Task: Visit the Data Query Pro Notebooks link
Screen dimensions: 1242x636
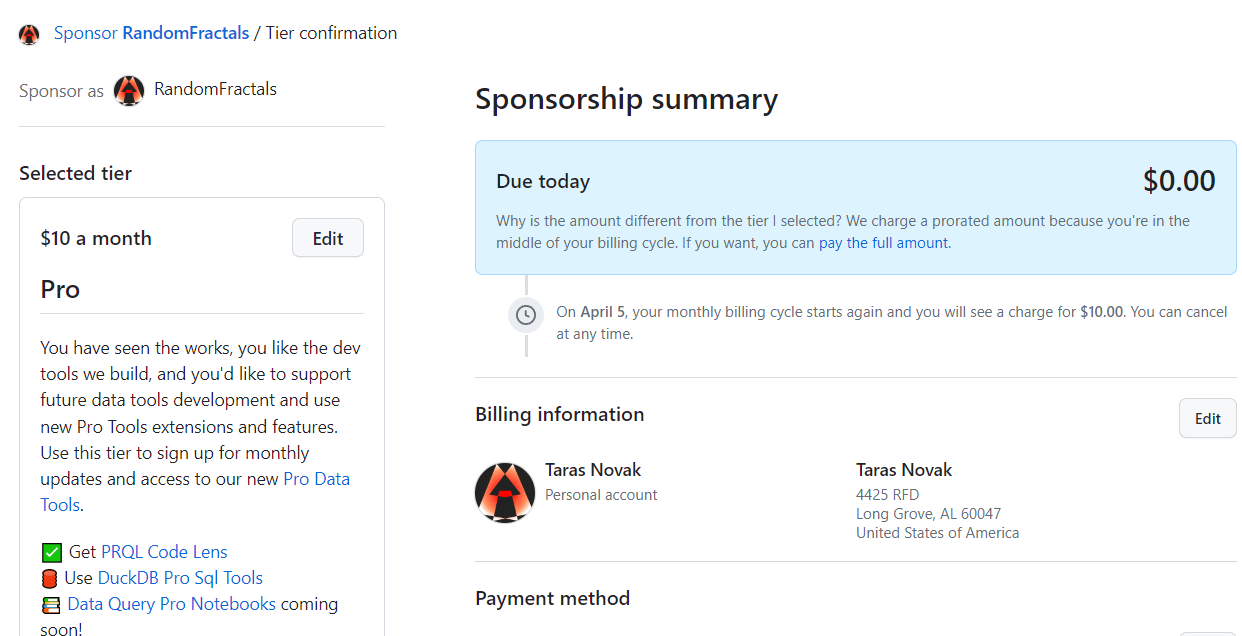Action: 171,604
